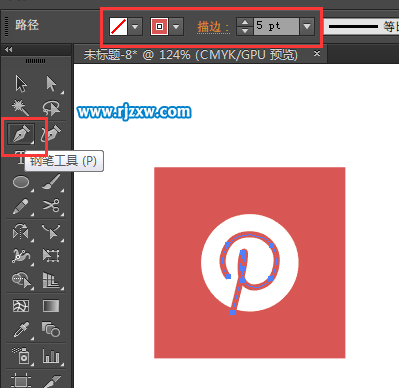
Task: Select the Reflect tool
Action: (x=21, y=231)
